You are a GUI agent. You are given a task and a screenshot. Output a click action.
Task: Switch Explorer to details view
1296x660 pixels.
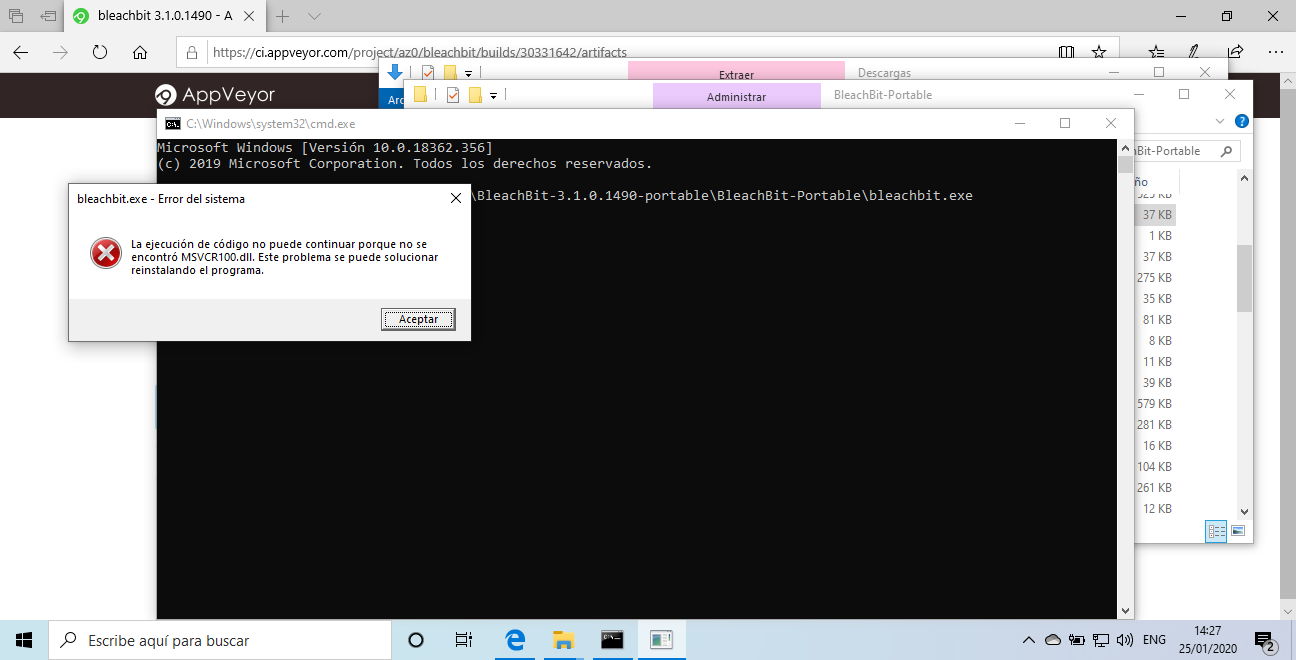1216,531
